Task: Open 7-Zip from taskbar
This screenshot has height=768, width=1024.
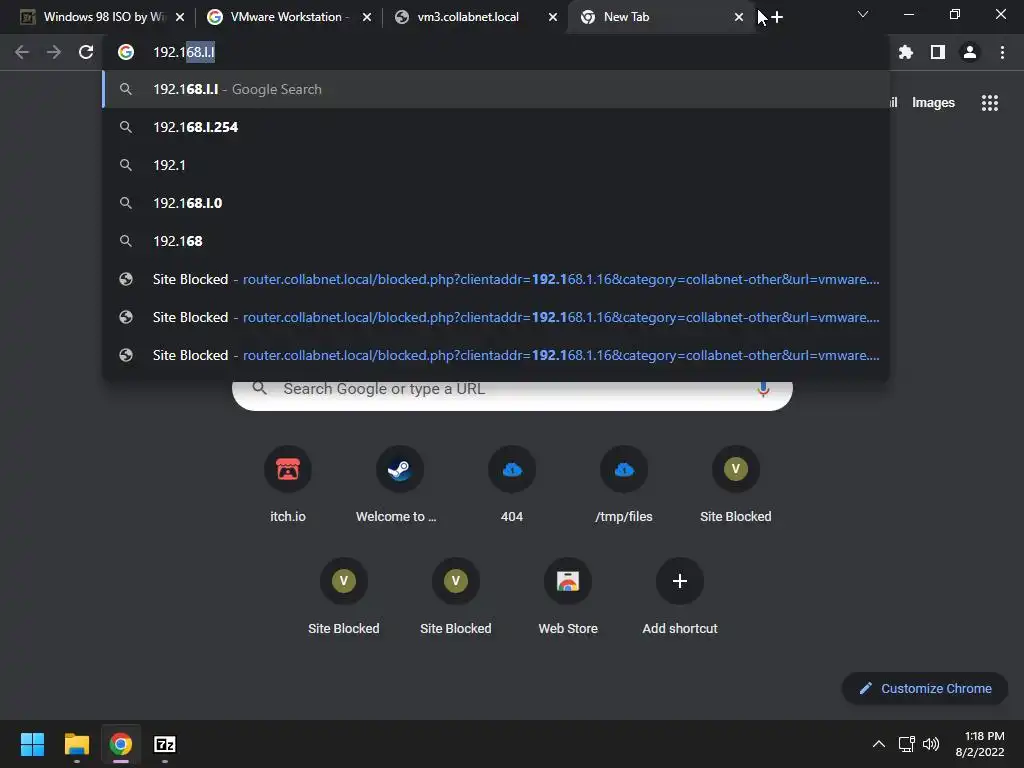Action: click(x=165, y=744)
